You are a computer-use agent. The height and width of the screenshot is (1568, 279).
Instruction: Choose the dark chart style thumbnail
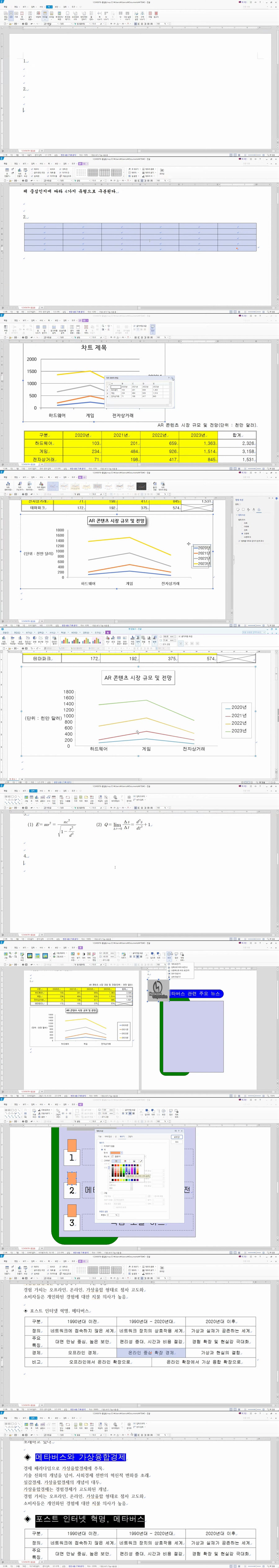[x=141, y=486]
